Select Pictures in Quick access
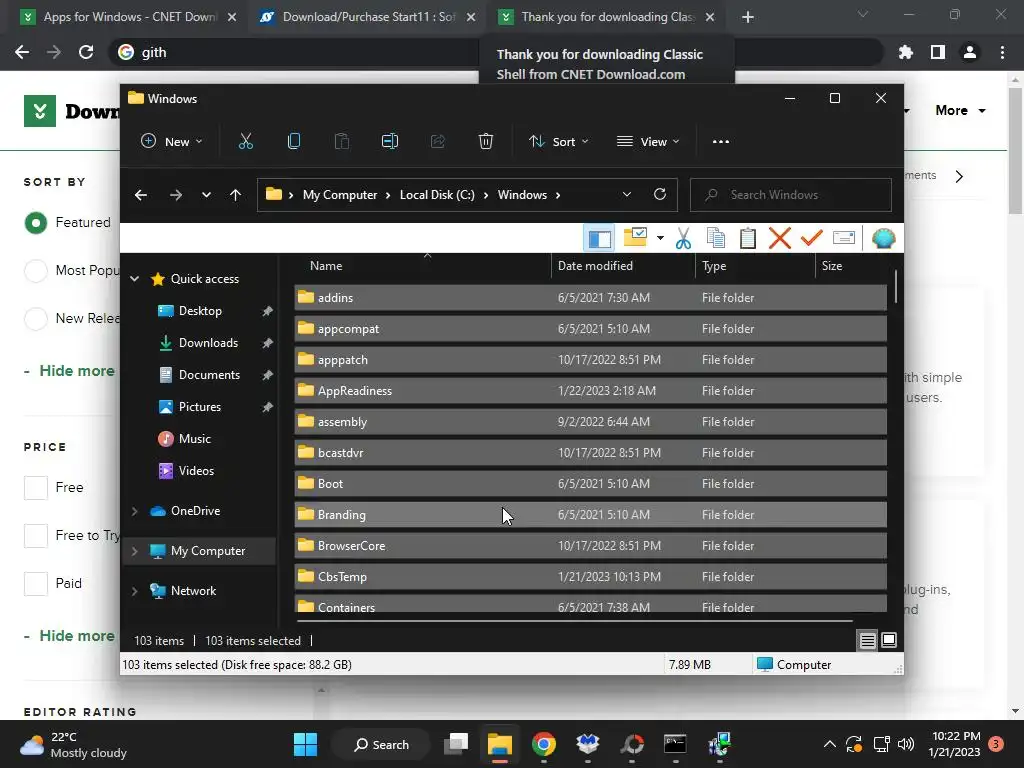 tap(199, 407)
